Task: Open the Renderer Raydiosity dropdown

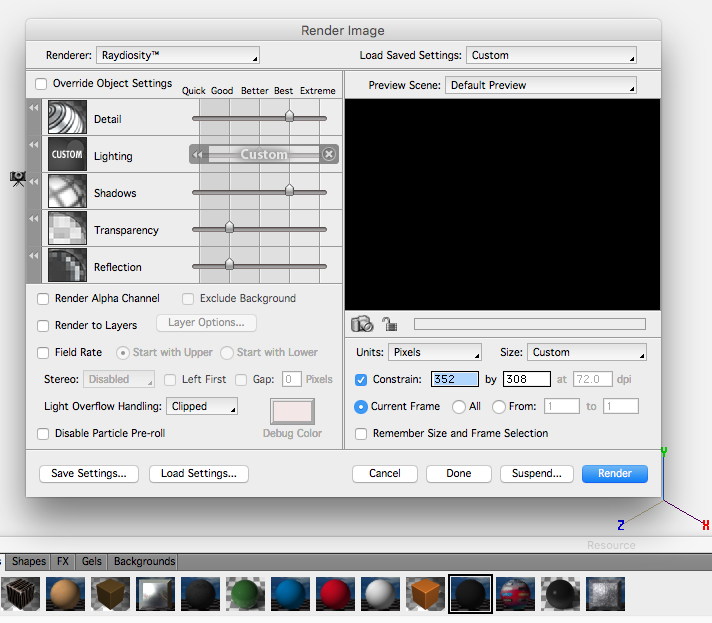Action: point(178,55)
